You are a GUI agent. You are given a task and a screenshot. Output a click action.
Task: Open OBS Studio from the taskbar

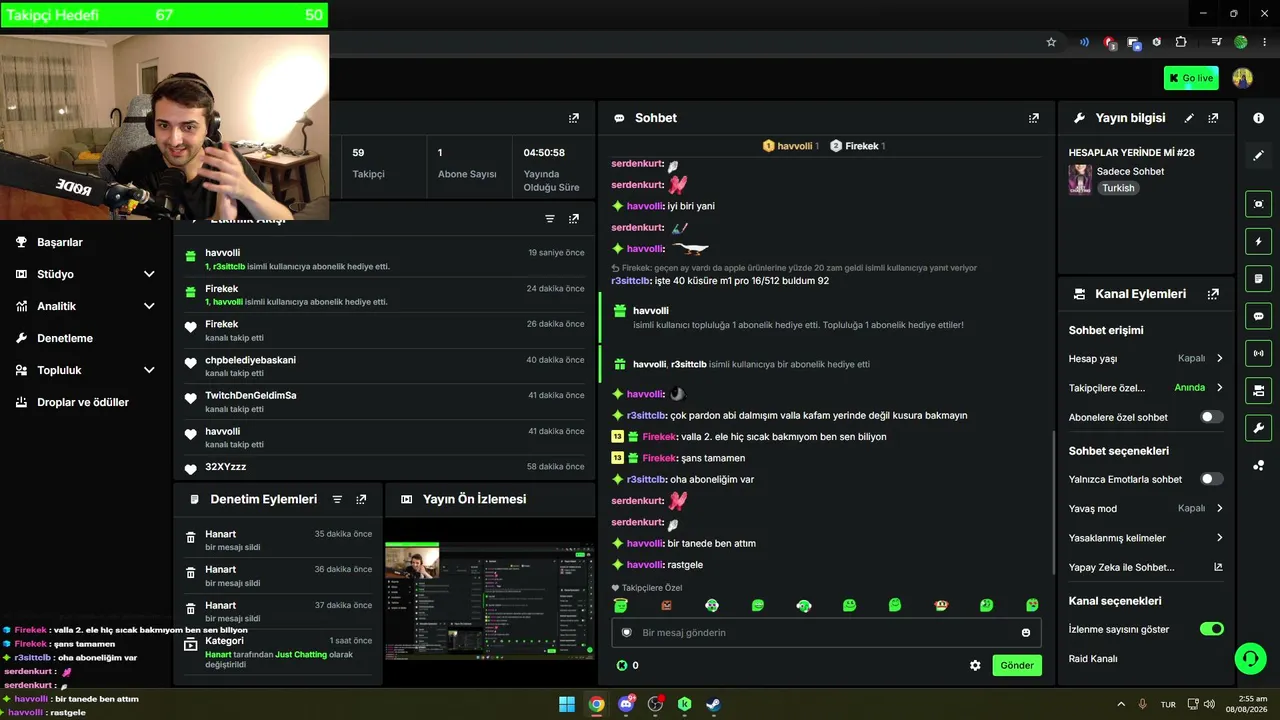tap(656, 704)
